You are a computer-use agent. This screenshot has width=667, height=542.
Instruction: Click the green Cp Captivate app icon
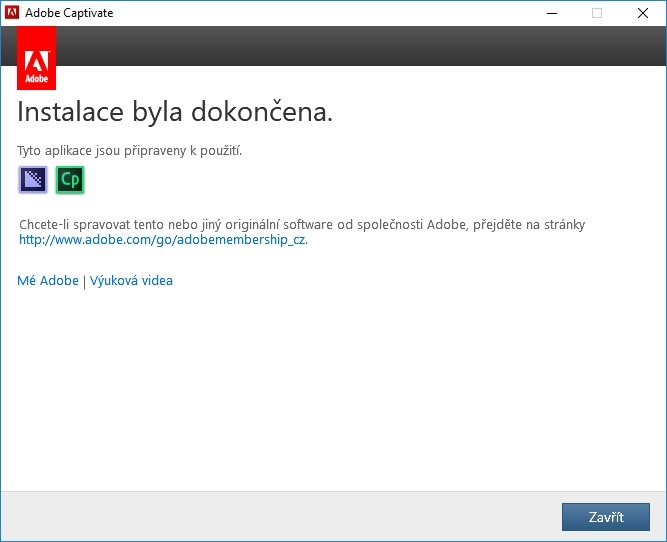[70, 180]
